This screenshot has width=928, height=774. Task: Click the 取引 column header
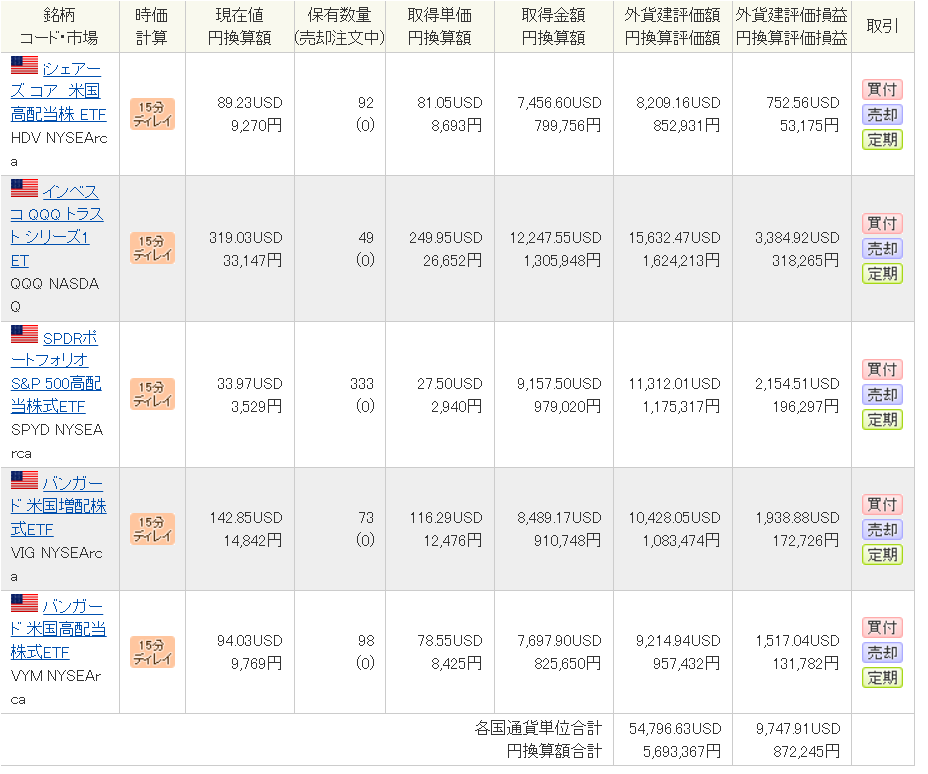(x=882, y=27)
